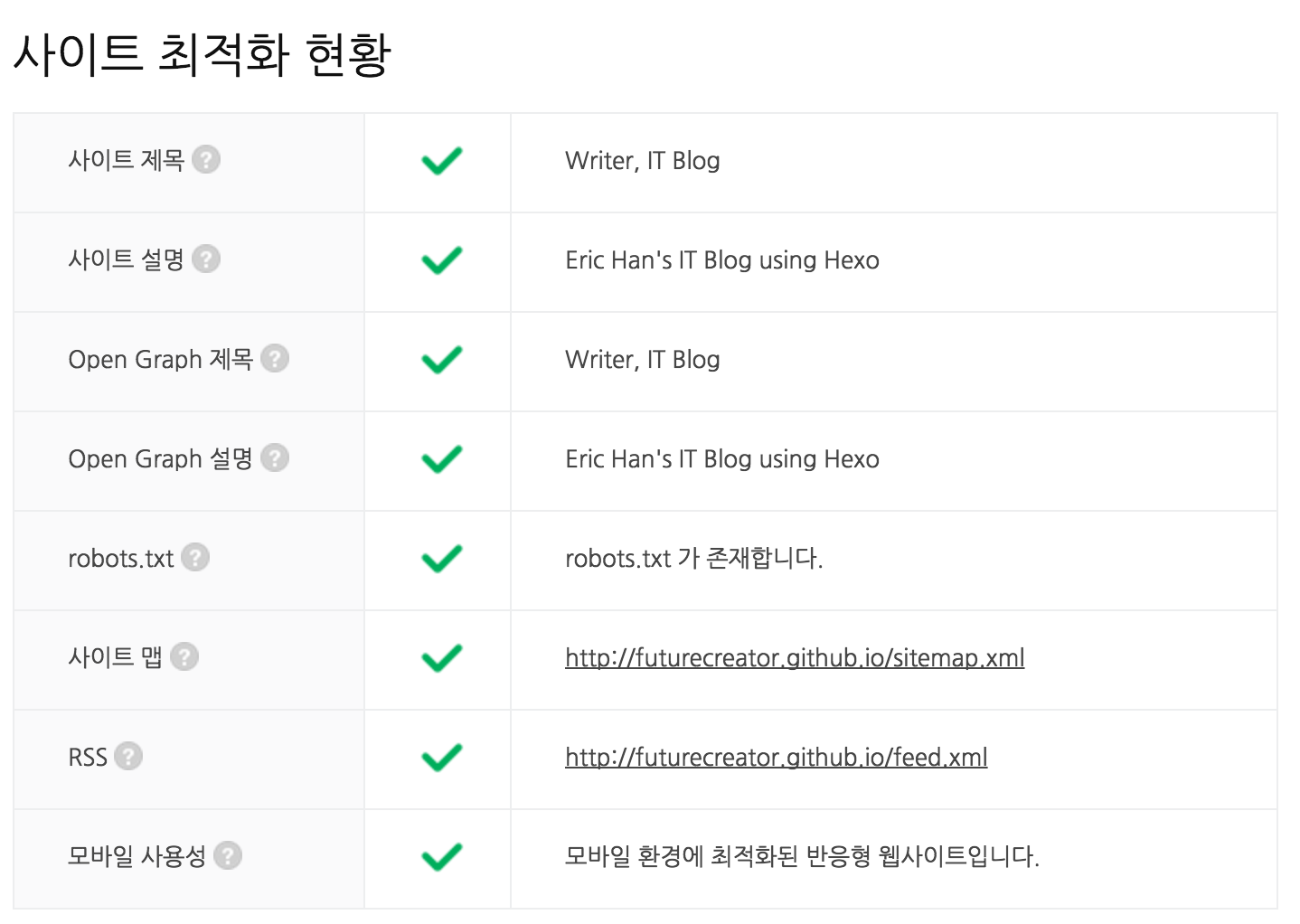Open help tooltip for RSS
Image resolution: width=1300 pixels, height=924 pixels.
127,756
